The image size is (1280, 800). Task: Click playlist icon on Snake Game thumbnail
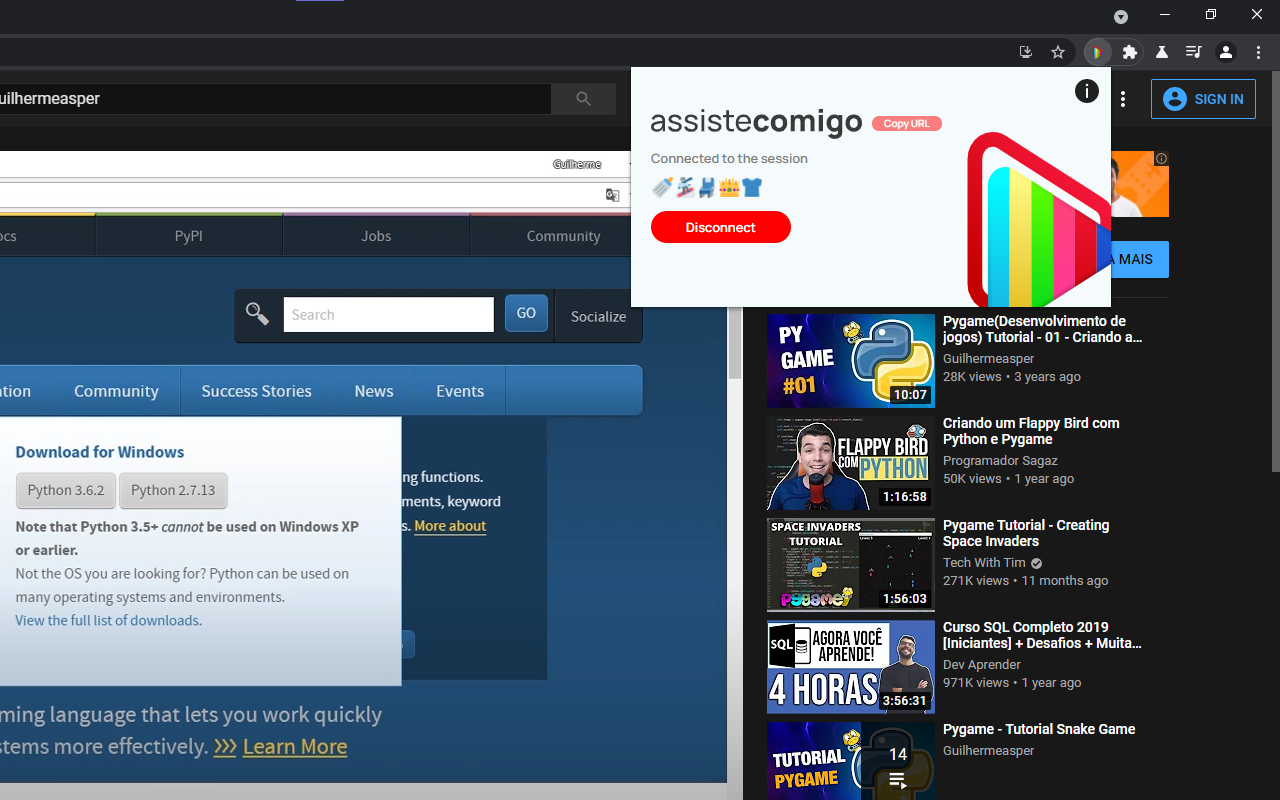point(897,780)
